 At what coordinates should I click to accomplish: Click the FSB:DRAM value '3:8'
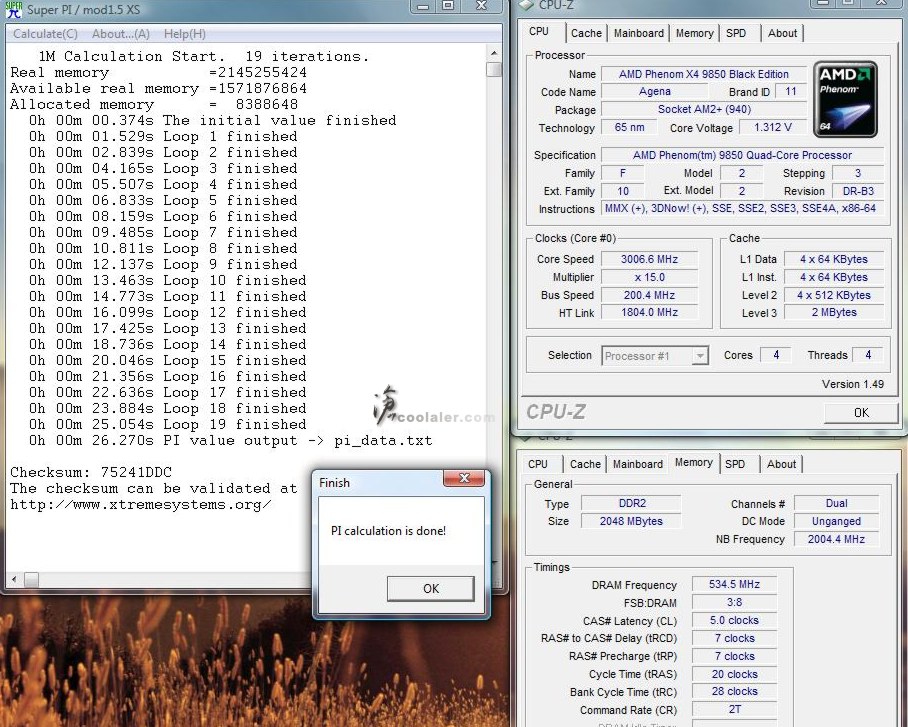point(734,602)
